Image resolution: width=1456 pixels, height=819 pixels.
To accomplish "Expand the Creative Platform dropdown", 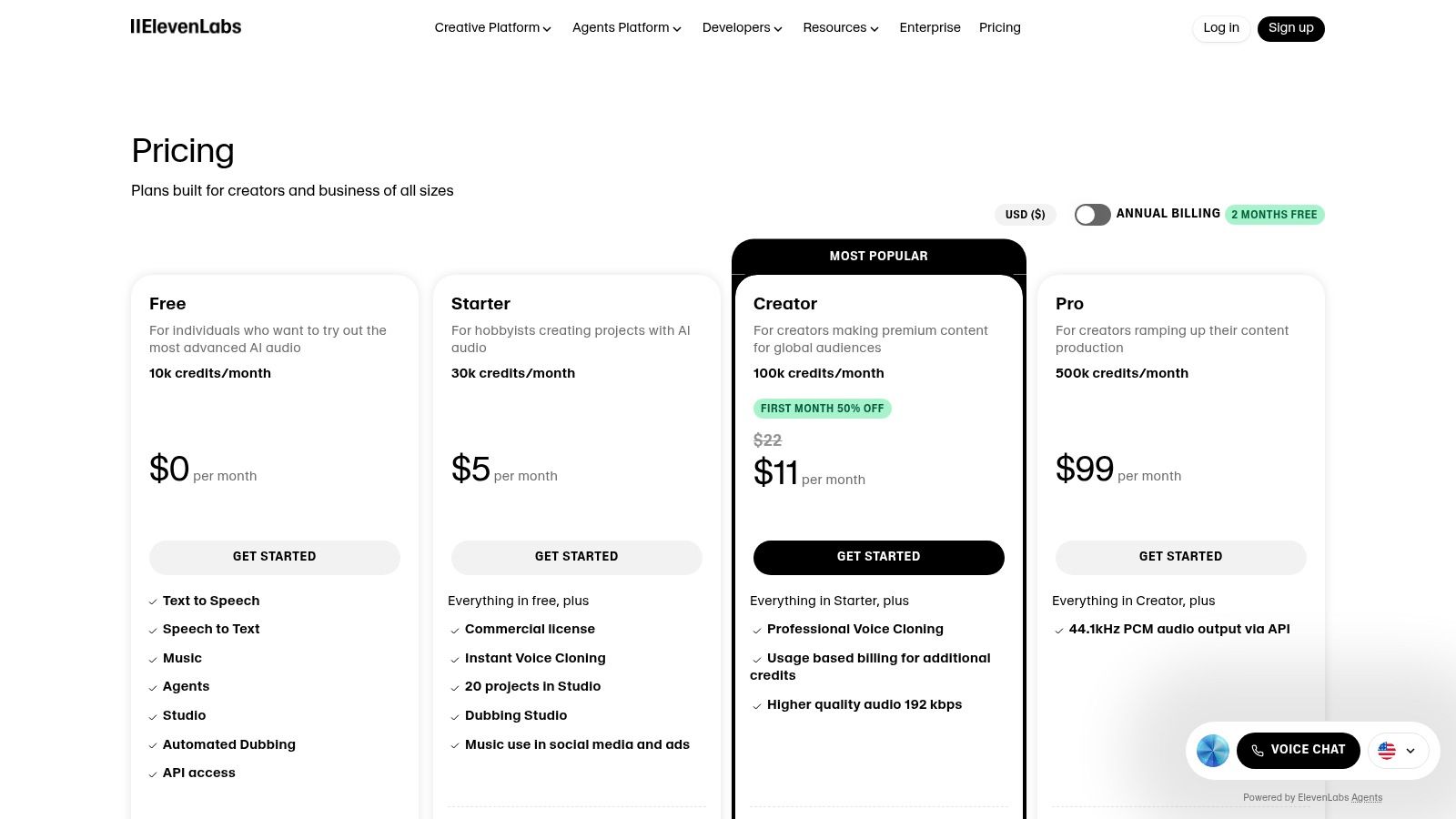I will 492,28.
